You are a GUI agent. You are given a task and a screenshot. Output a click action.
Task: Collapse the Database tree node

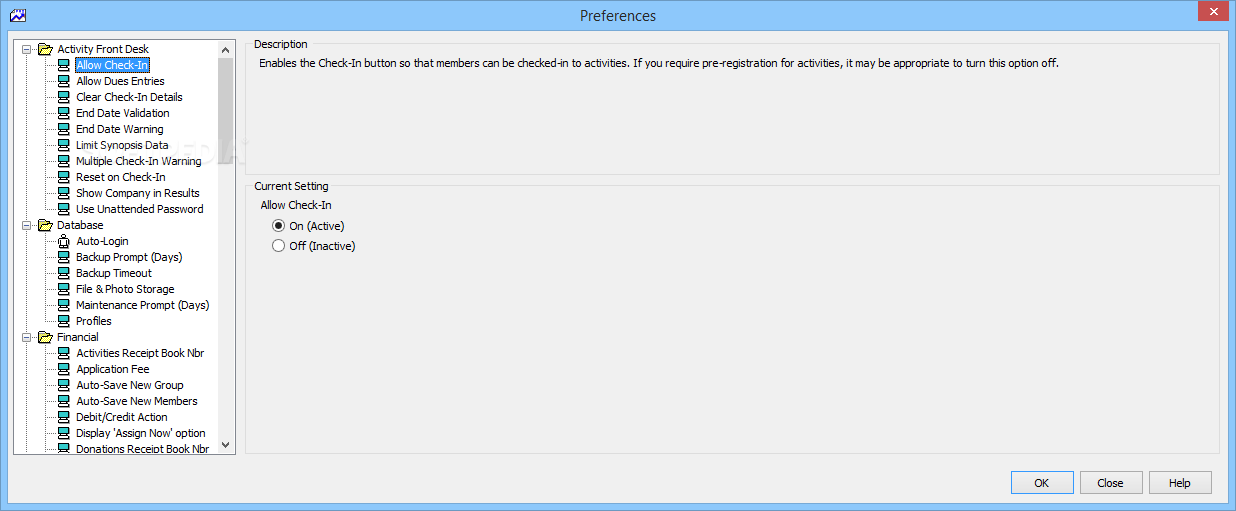click(26, 225)
